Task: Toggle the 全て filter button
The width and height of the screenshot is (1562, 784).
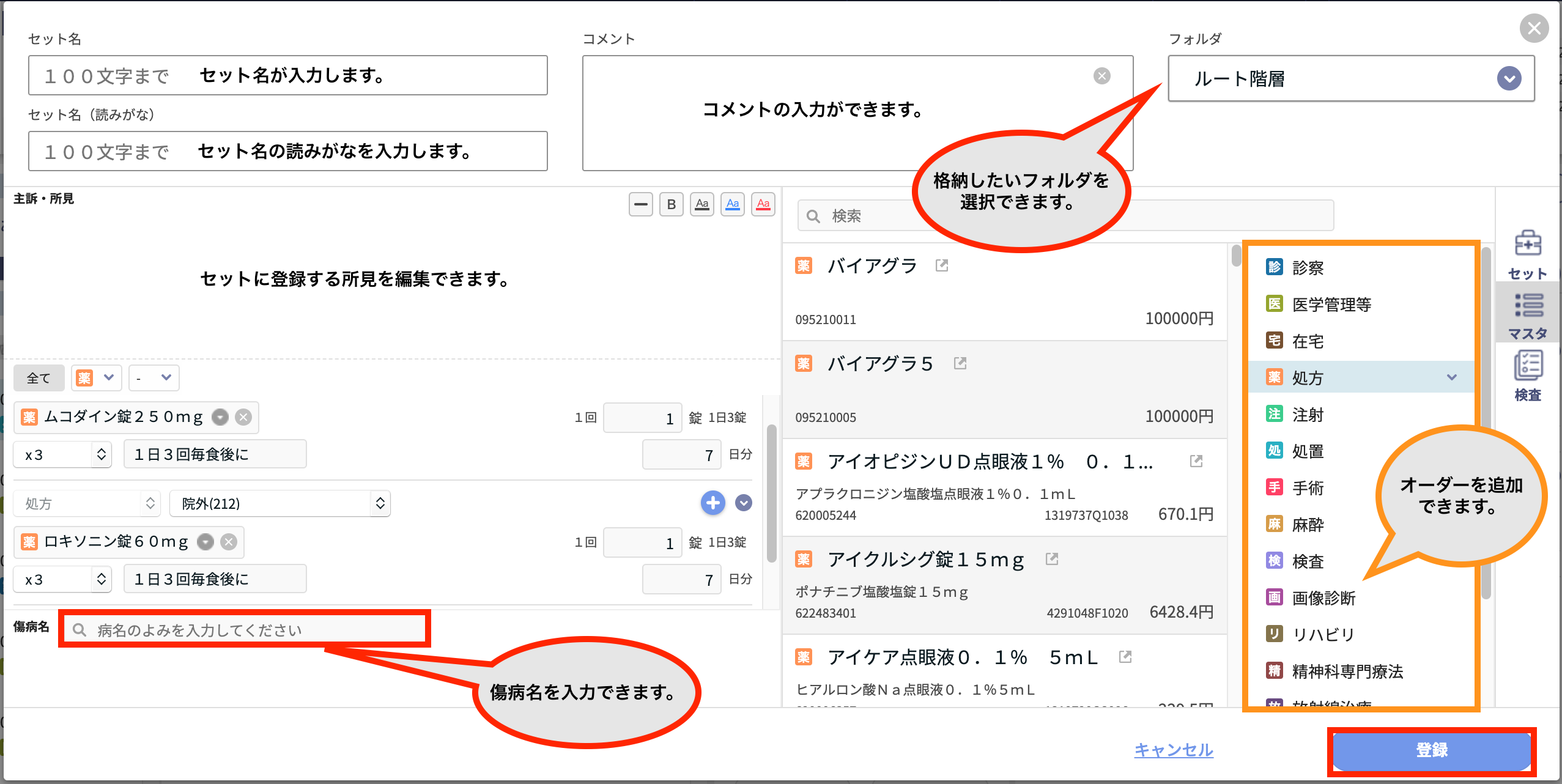Action: pos(39,377)
